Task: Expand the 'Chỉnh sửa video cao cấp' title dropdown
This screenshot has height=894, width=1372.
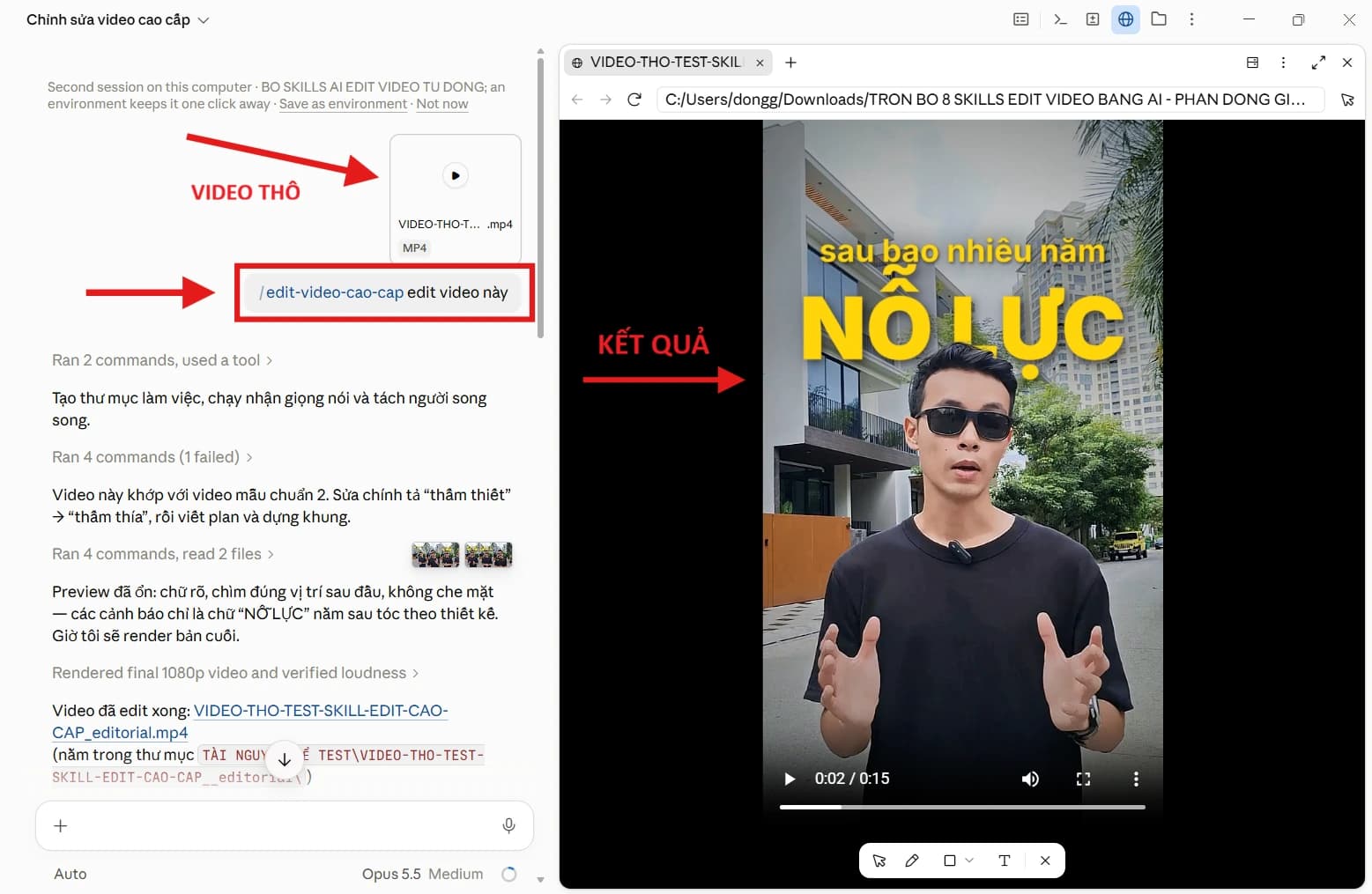Action: pyautogui.click(x=118, y=19)
